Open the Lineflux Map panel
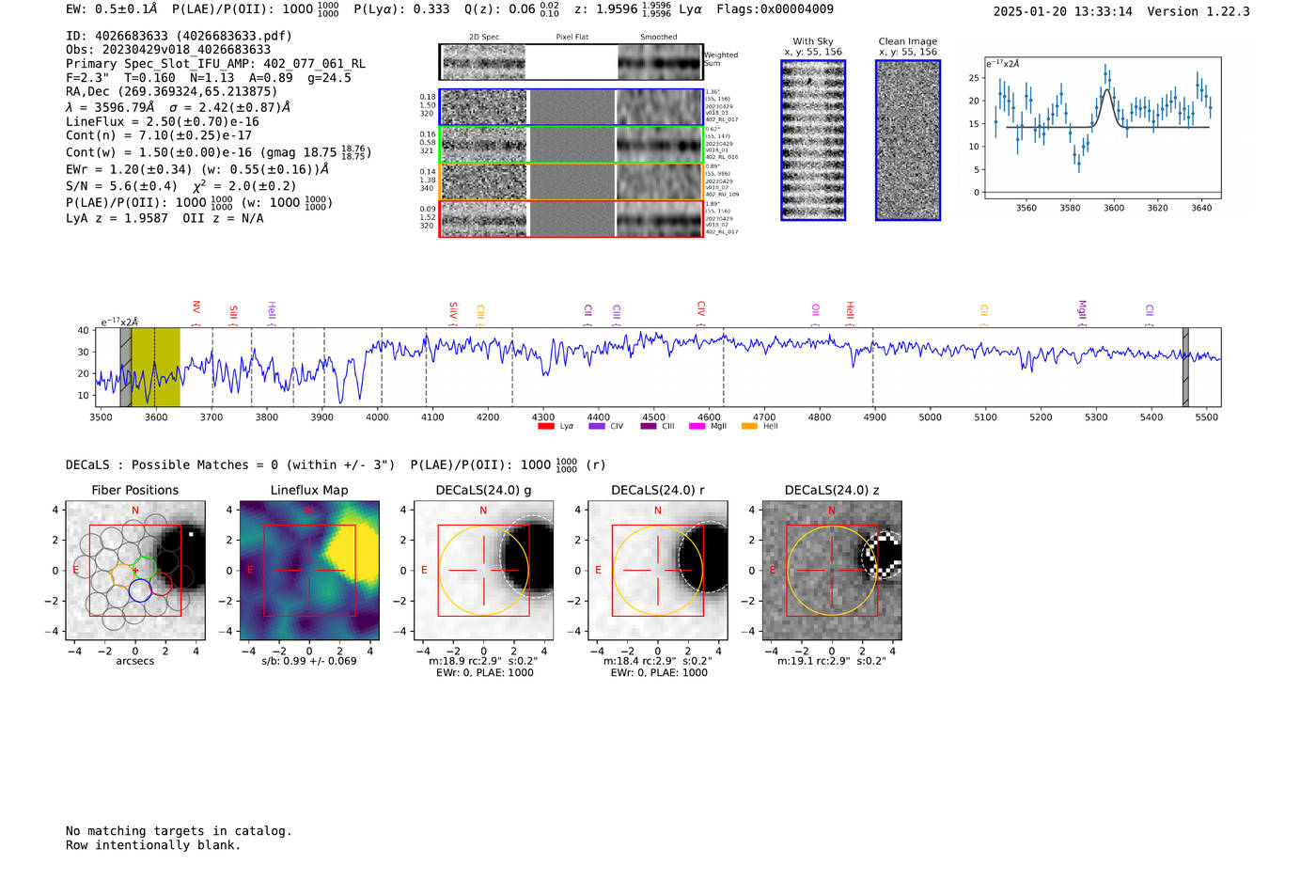Viewport: 1316px width, 896px height. 309,571
